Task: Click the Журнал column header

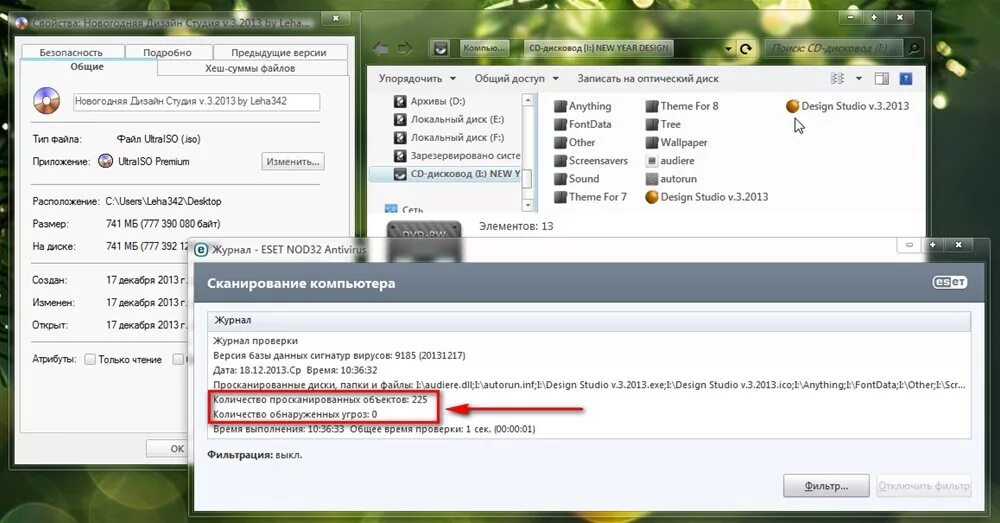Action: pyautogui.click(x=589, y=320)
